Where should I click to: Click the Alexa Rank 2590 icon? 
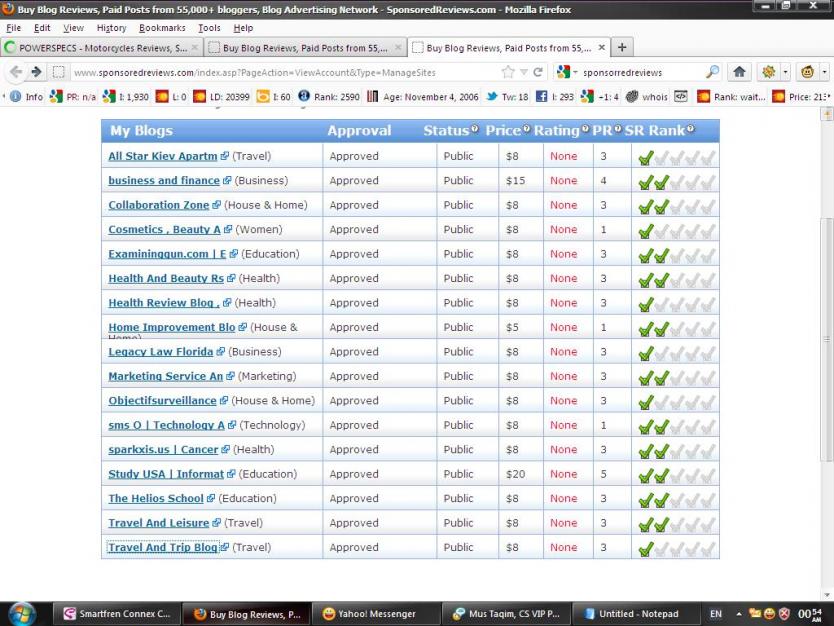point(304,96)
